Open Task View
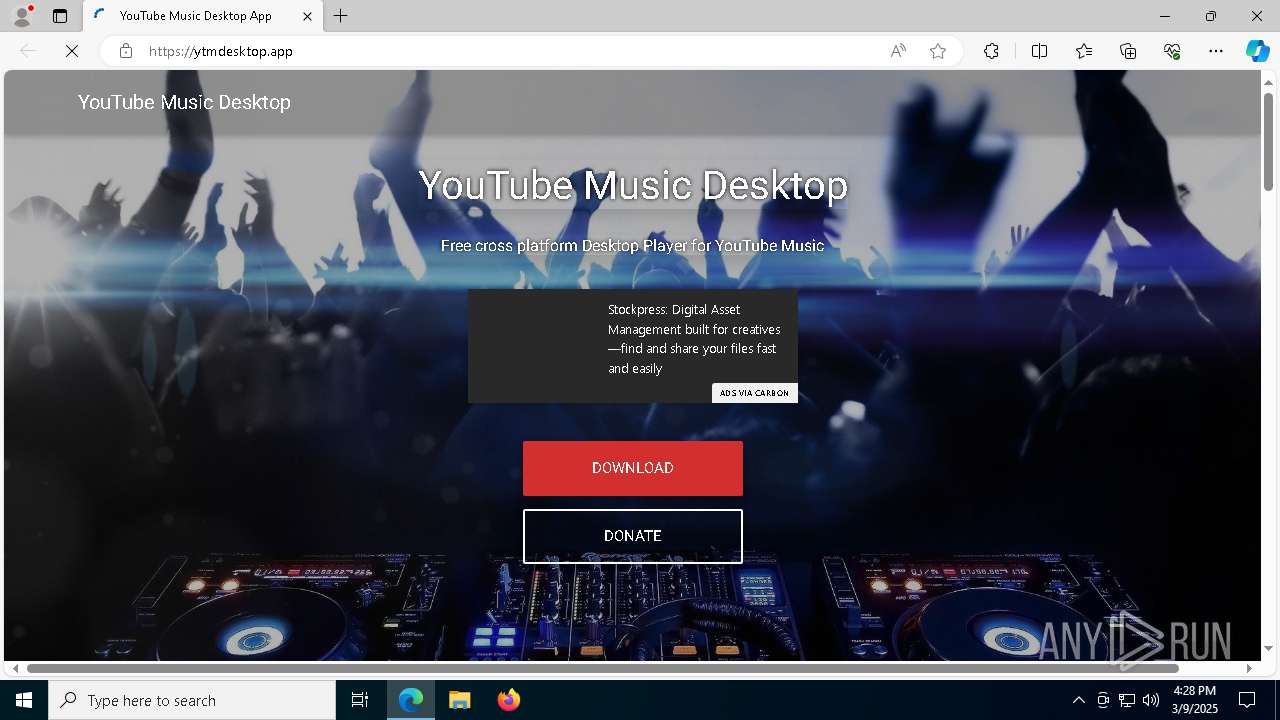The height and width of the screenshot is (720, 1280). (x=360, y=700)
